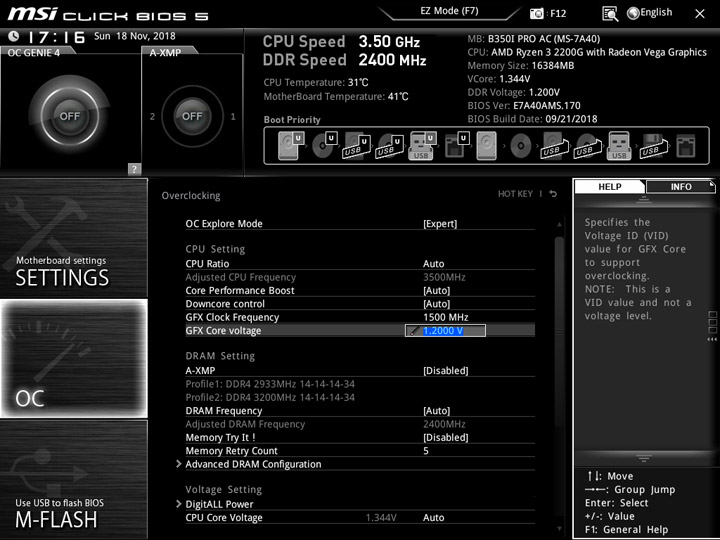Select the CPU Core Voltage row label
Image resolution: width=720 pixels, height=540 pixels.
(224, 518)
